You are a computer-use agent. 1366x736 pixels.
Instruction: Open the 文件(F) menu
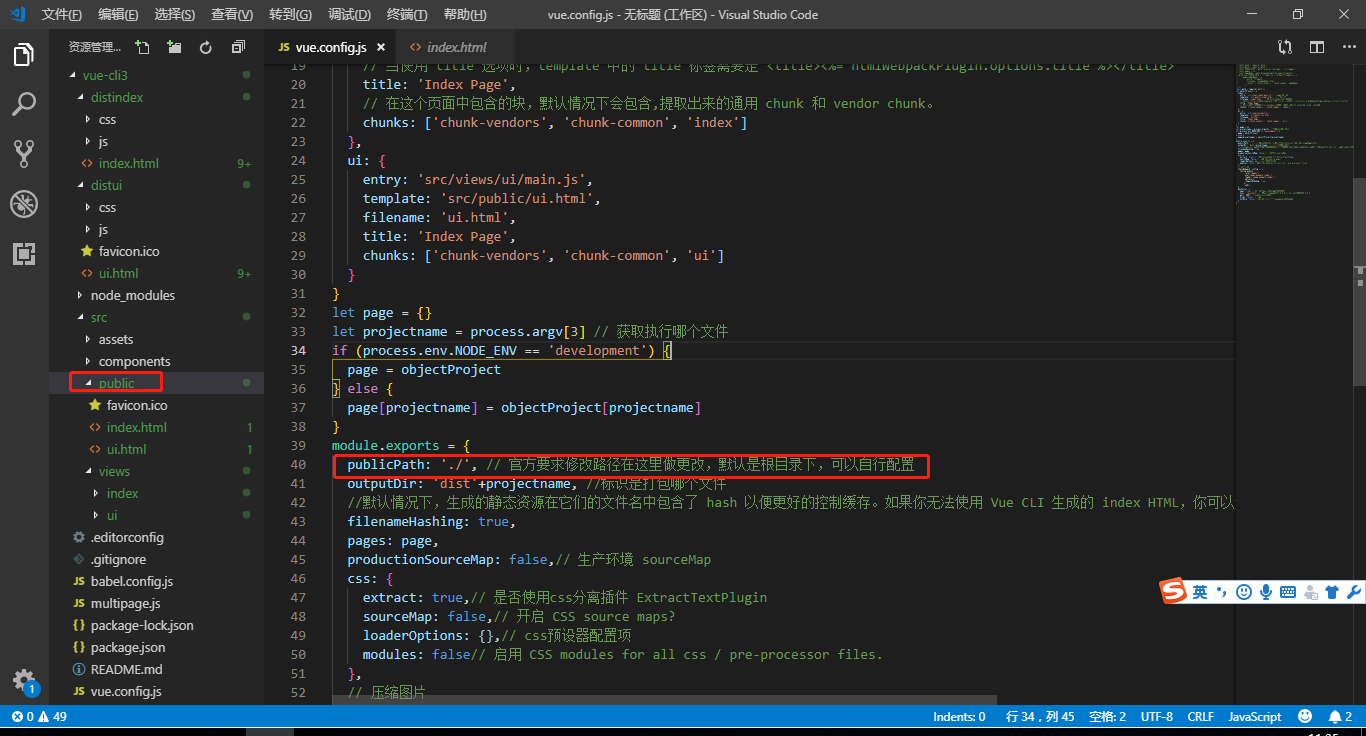pos(62,15)
